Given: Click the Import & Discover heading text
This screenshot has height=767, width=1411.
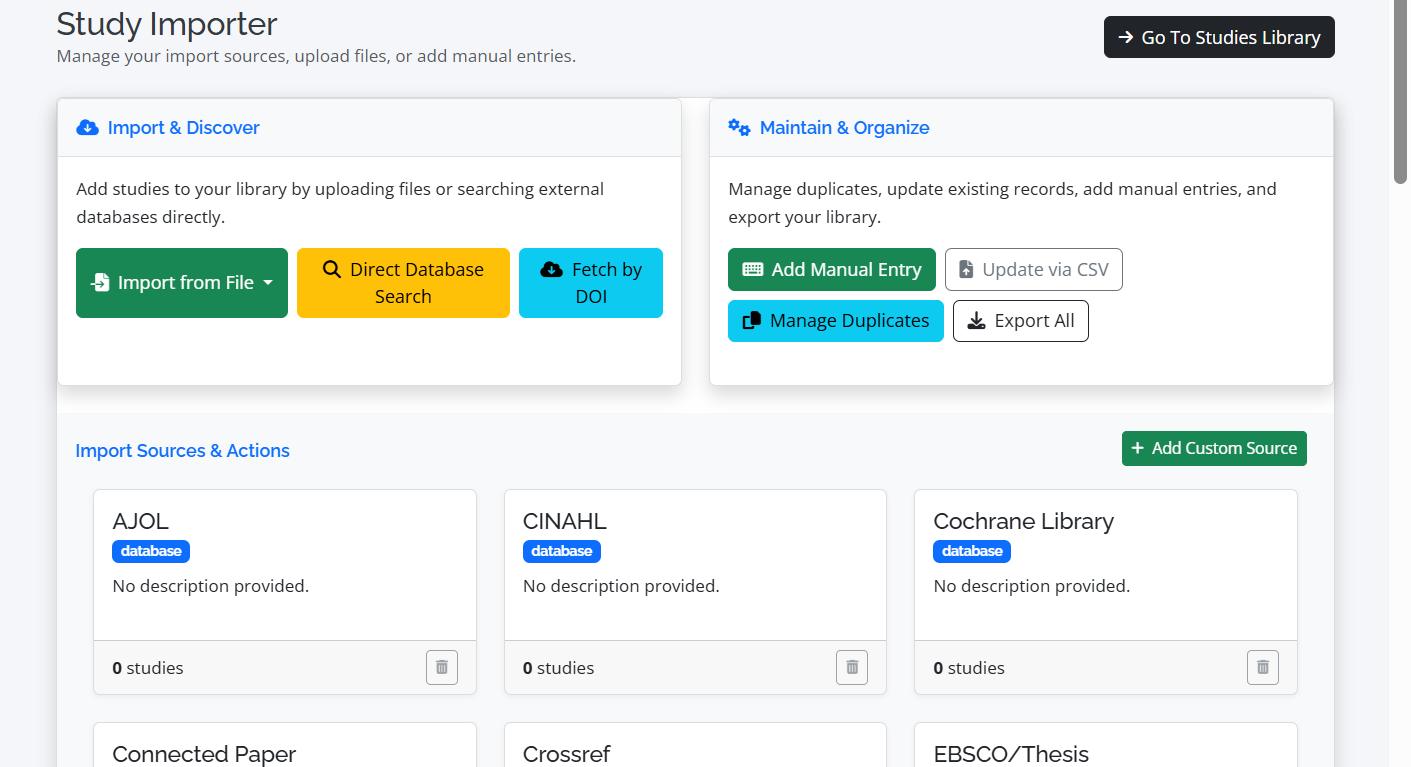Looking at the screenshot, I should point(184,128).
